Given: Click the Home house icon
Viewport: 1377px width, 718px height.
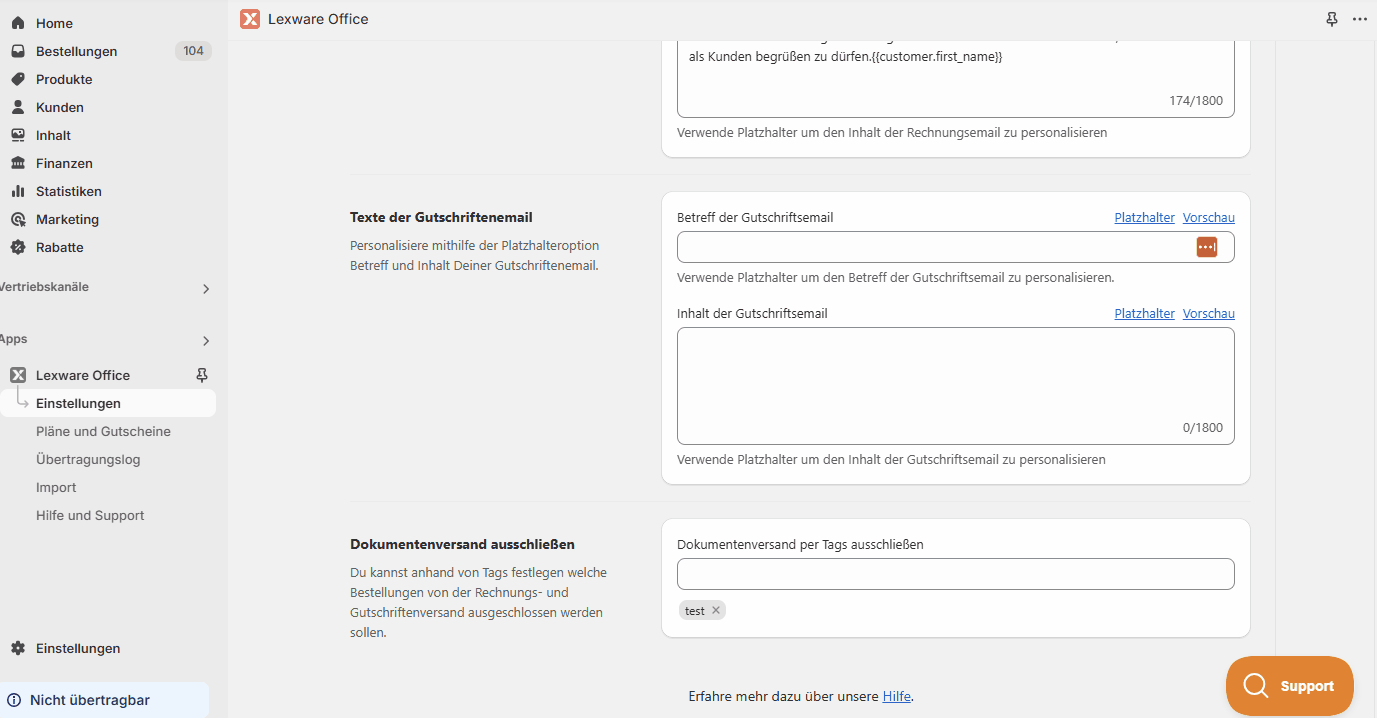Looking at the screenshot, I should tap(18, 23).
